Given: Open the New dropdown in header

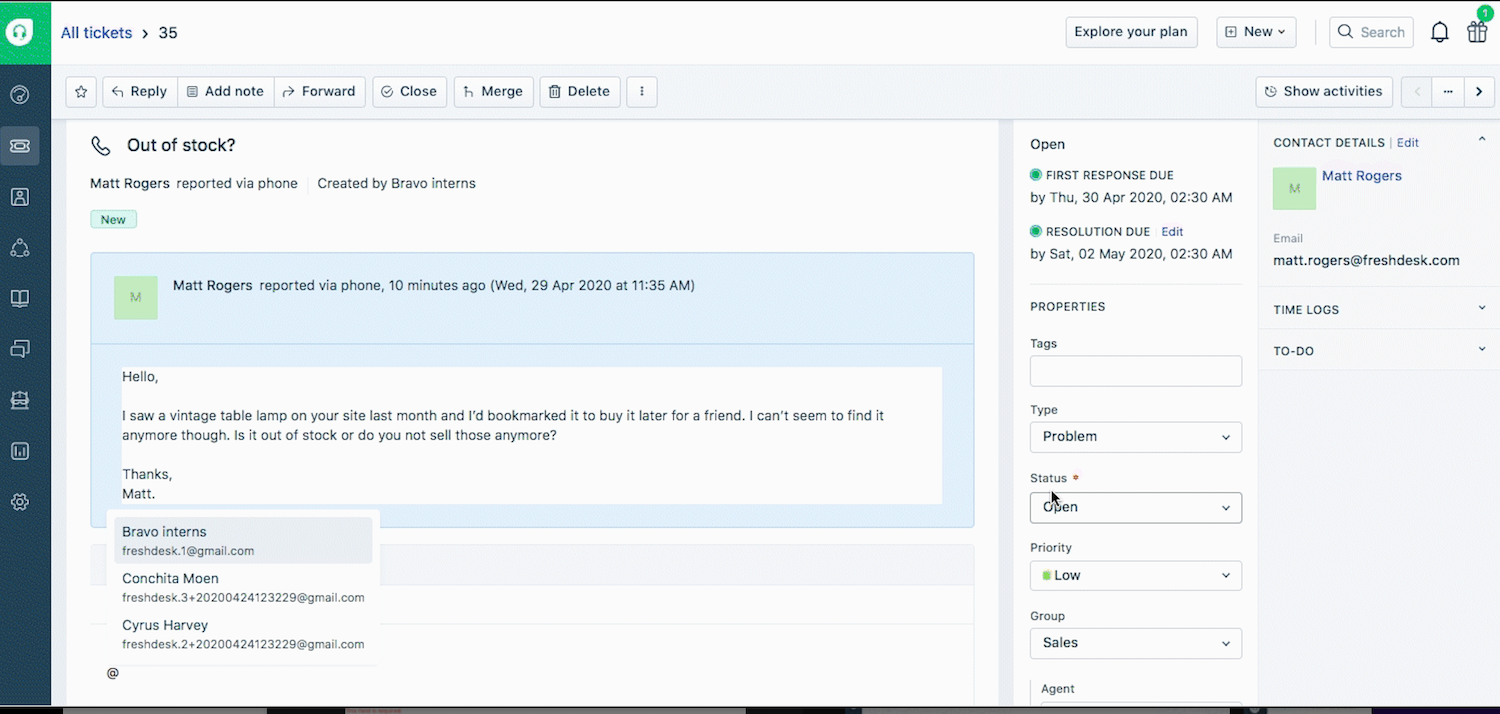Looking at the screenshot, I should tap(1257, 32).
